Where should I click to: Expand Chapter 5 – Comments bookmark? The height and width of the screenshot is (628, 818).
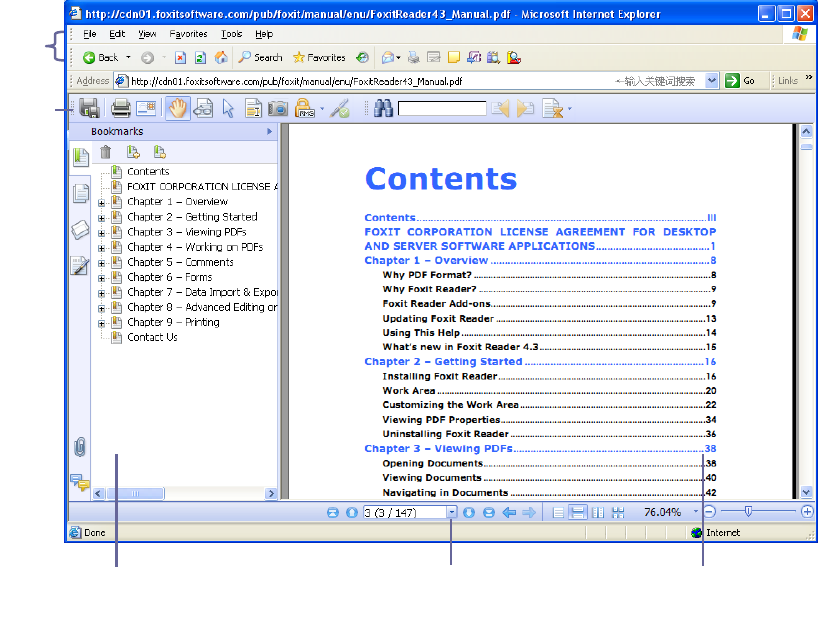click(x=102, y=263)
